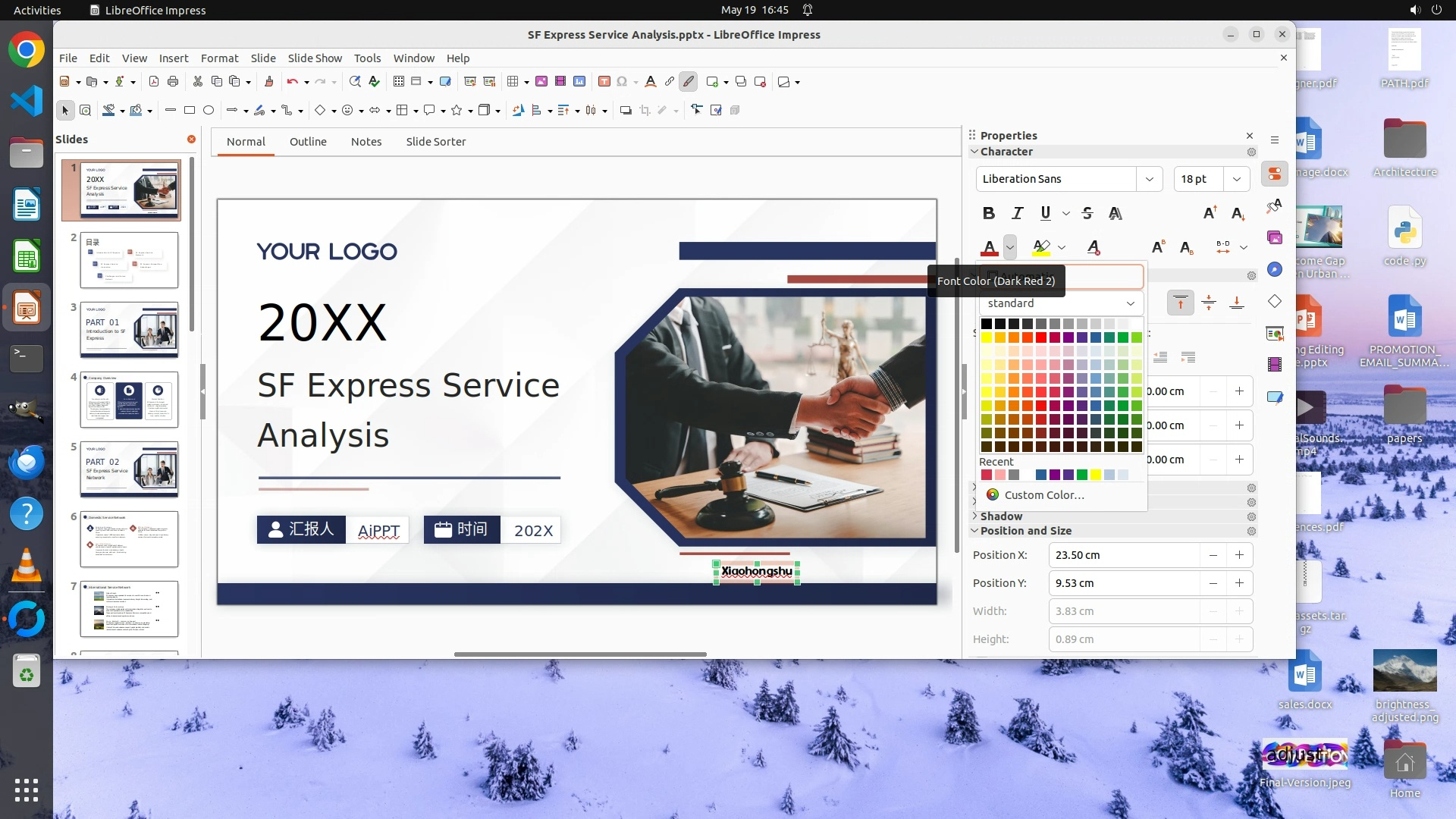Image resolution: width=1456 pixels, height=819 pixels.
Task: Pick the yellow swatch in Recent colors
Action: pyautogui.click(x=1095, y=475)
